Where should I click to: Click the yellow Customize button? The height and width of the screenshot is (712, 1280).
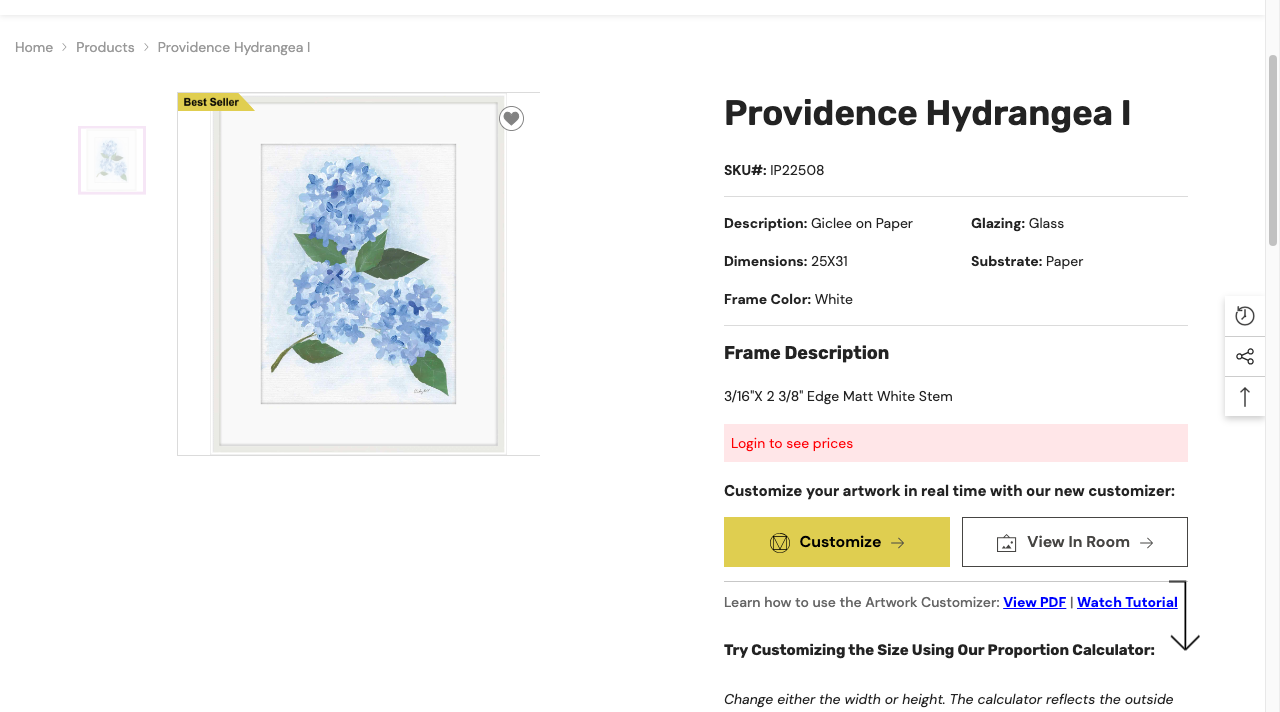coord(837,542)
